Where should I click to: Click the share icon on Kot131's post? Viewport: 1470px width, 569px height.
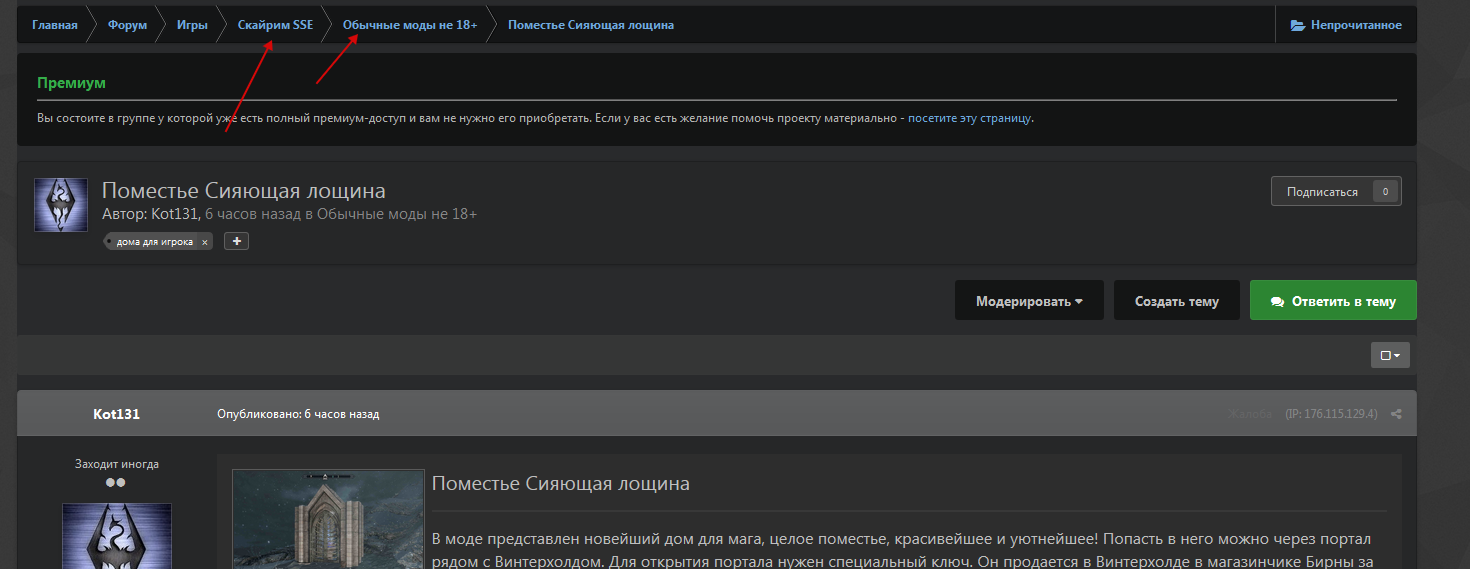[x=1396, y=414]
